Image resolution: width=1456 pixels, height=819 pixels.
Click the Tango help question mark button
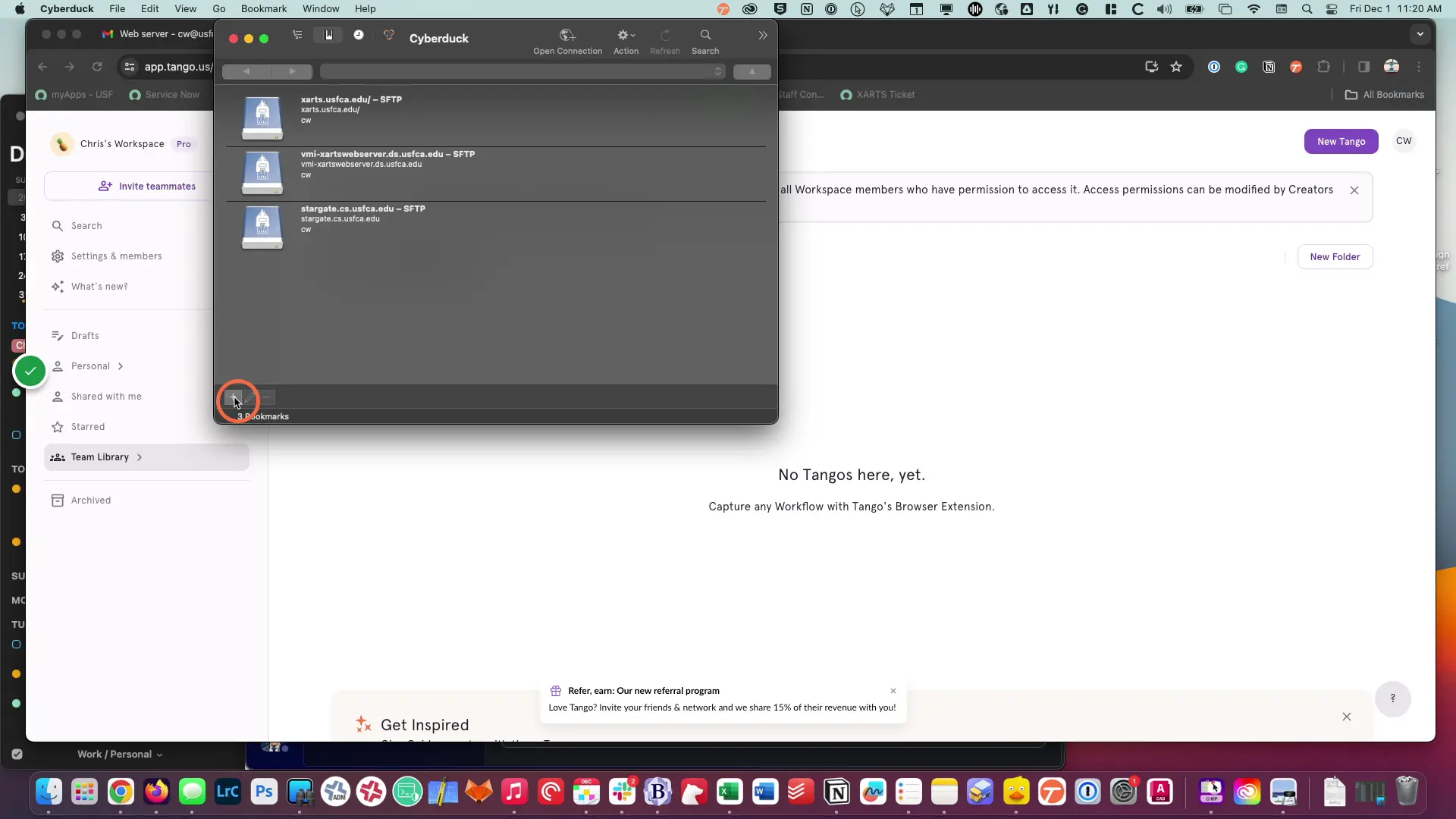coord(1392,698)
